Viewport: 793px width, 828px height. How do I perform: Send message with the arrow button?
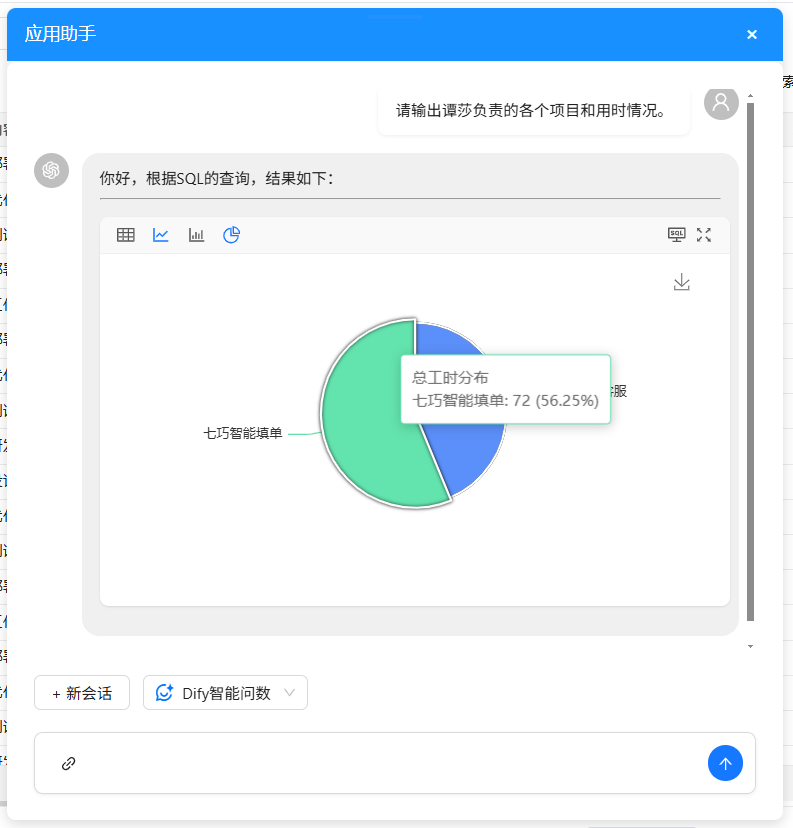click(725, 763)
